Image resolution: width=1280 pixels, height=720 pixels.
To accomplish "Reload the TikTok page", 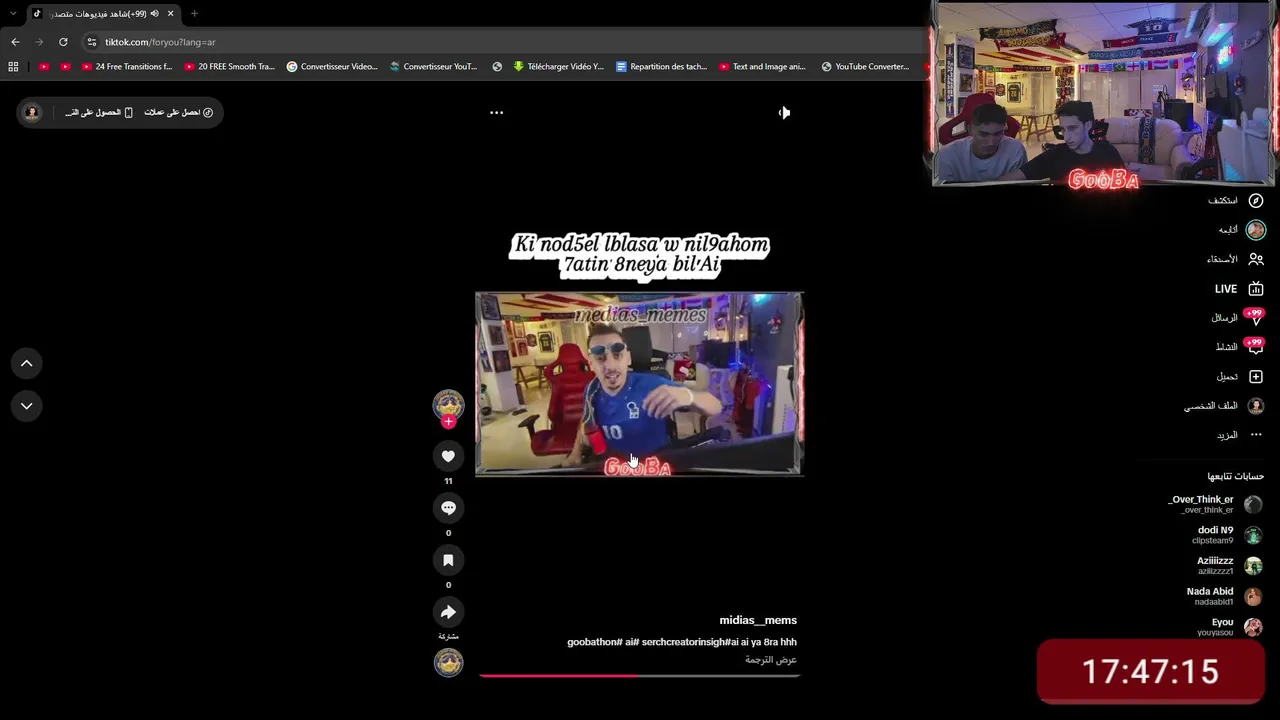I will point(63,42).
